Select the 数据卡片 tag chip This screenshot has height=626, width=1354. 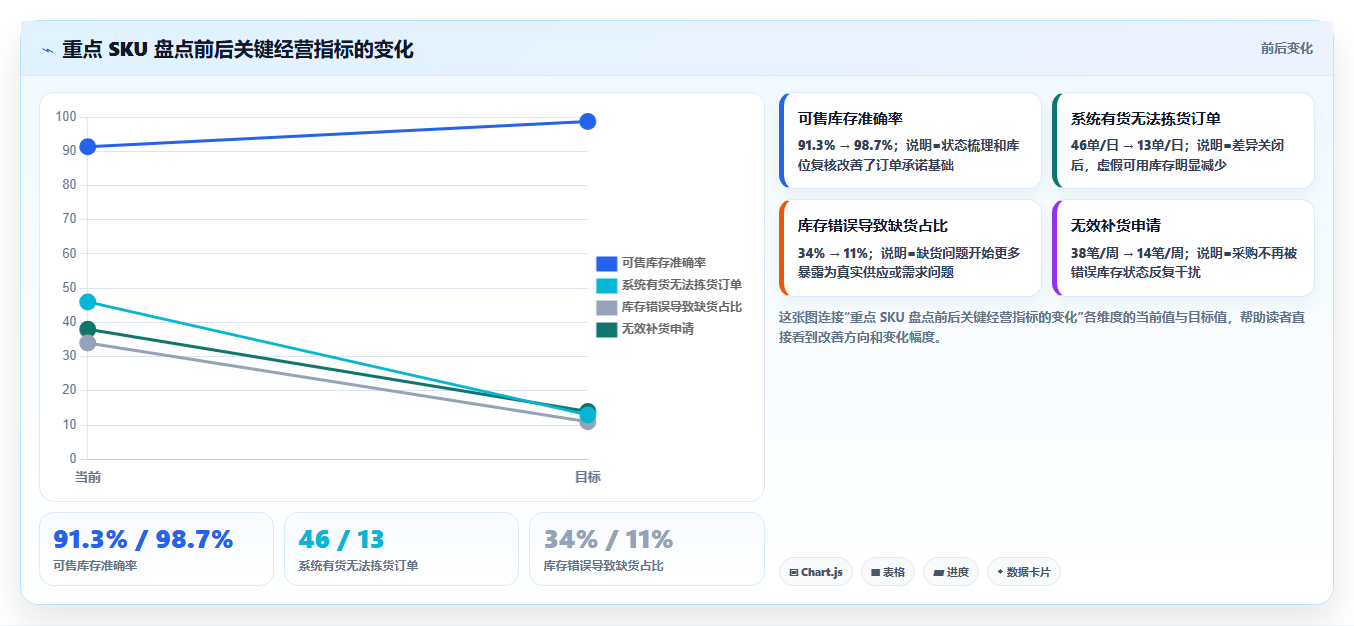point(1024,572)
